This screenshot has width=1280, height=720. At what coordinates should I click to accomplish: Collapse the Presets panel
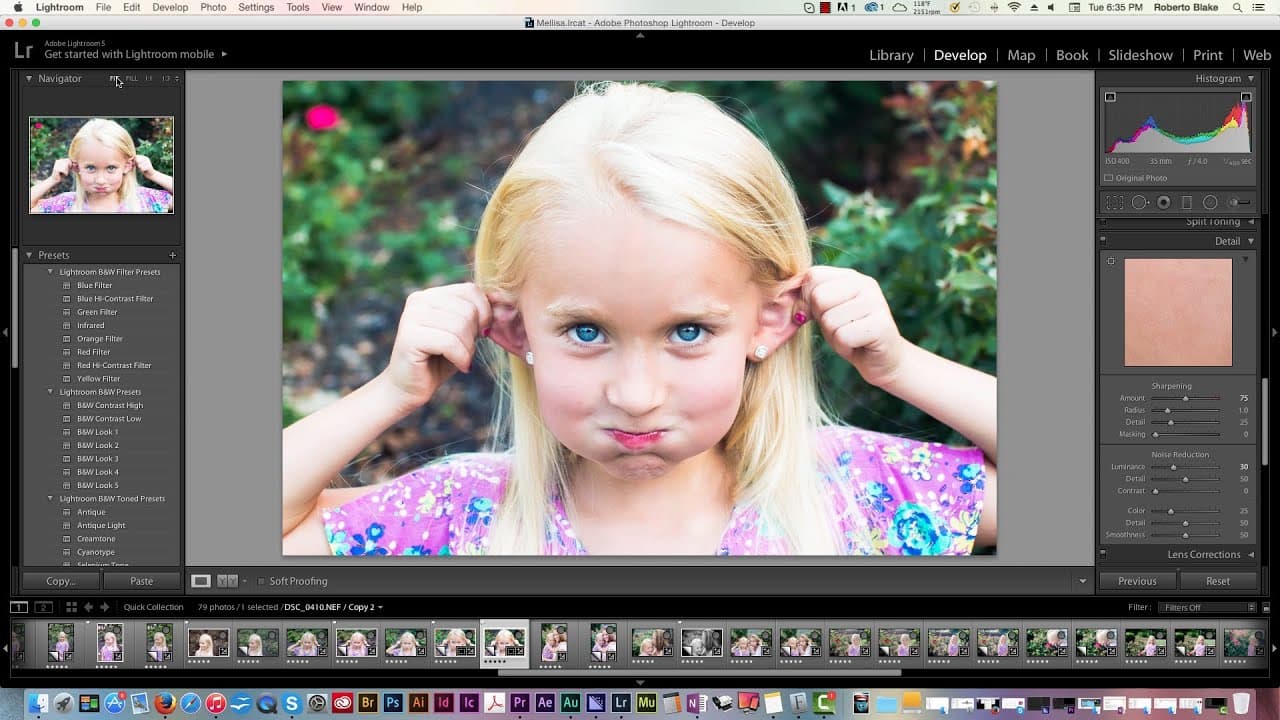coord(29,255)
